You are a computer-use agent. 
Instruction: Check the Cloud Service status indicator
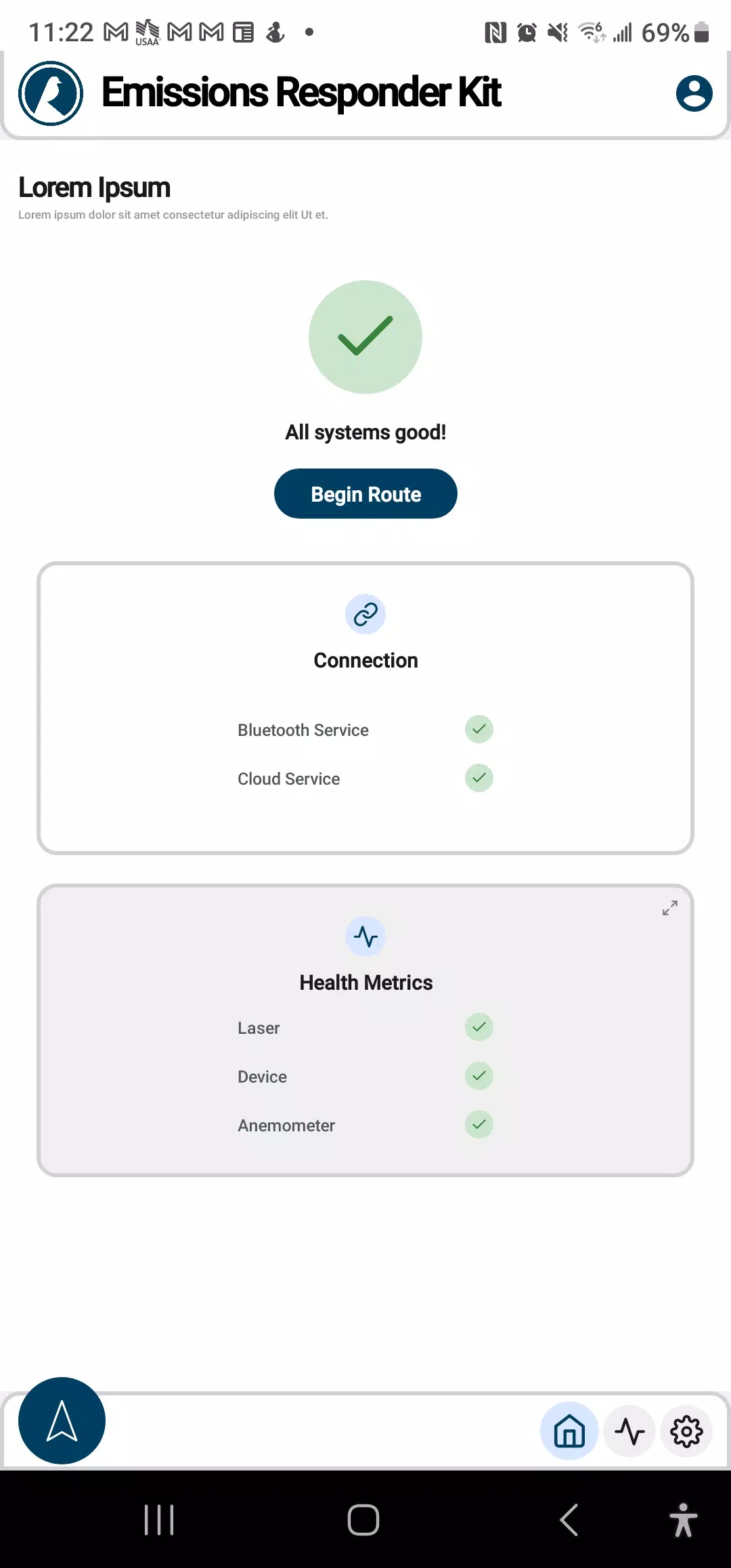pyautogui.click(x=479, y=778)
